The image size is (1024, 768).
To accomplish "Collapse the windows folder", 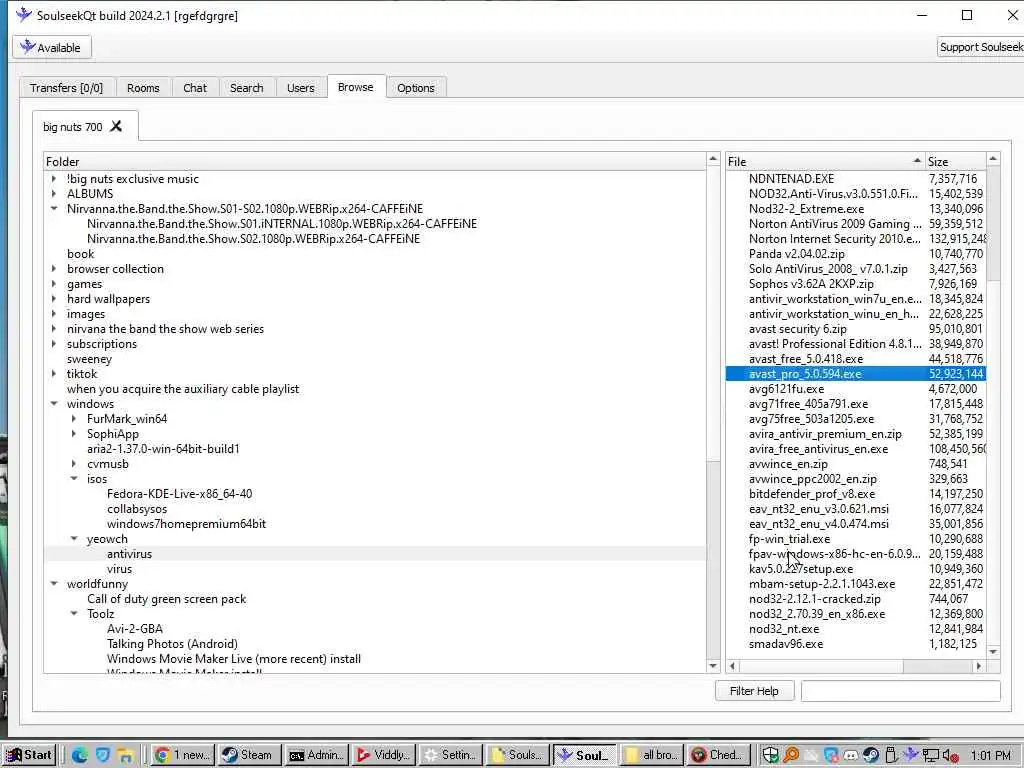I will tap(54, 404).
